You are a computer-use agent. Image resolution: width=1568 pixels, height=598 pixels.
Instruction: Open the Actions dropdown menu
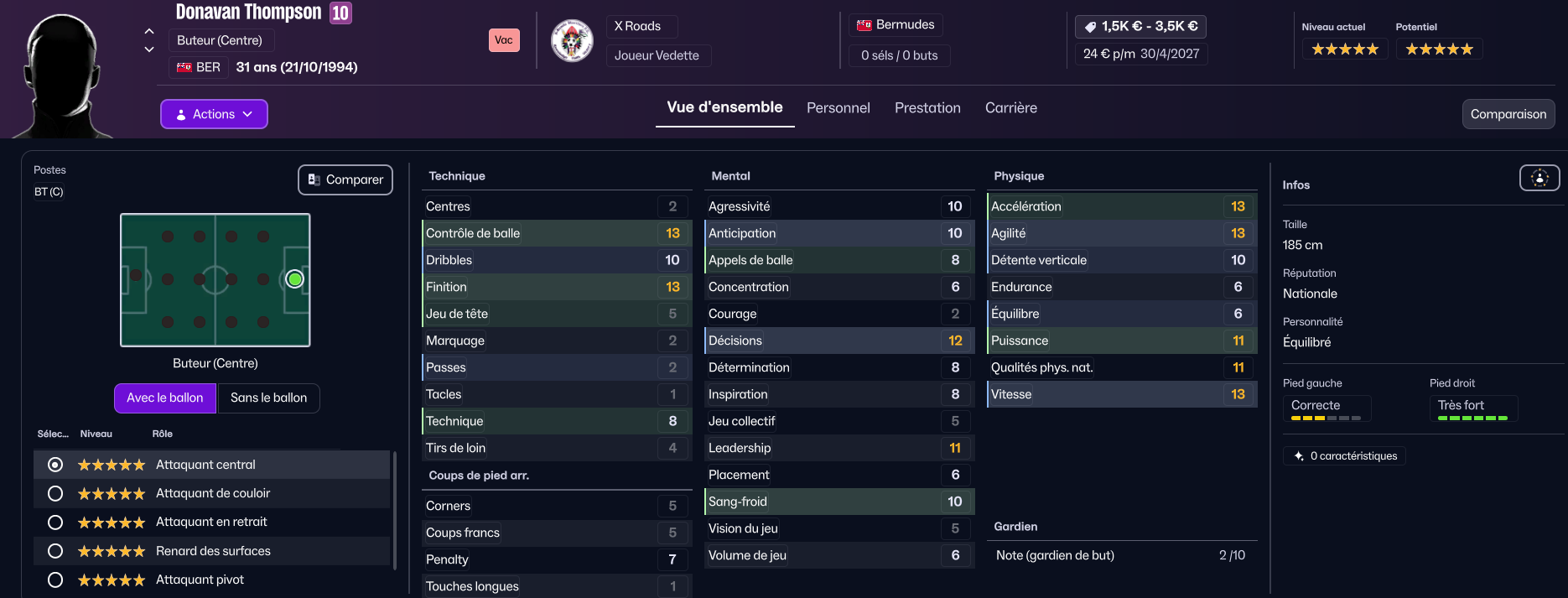214,114
